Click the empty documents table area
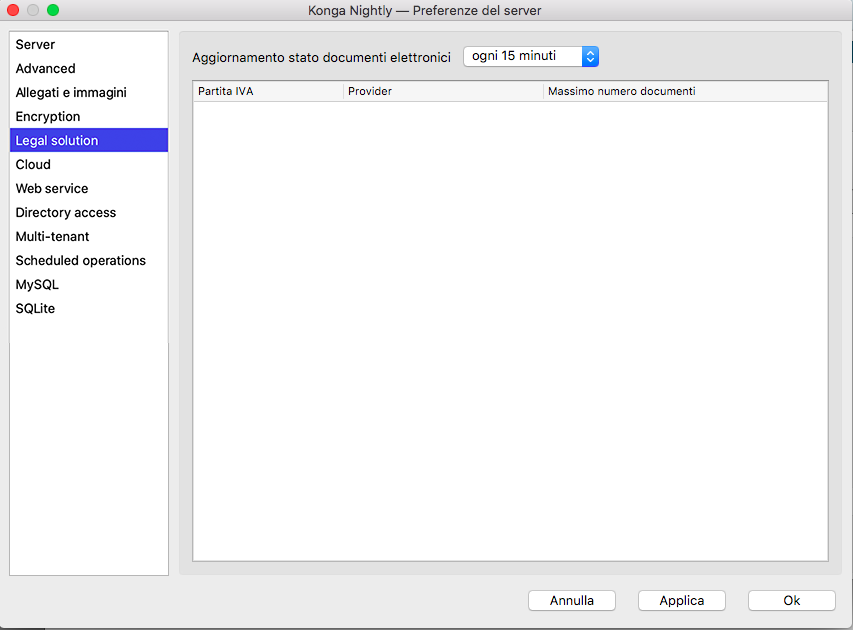The image size is (853, 630). click(510, 330)
